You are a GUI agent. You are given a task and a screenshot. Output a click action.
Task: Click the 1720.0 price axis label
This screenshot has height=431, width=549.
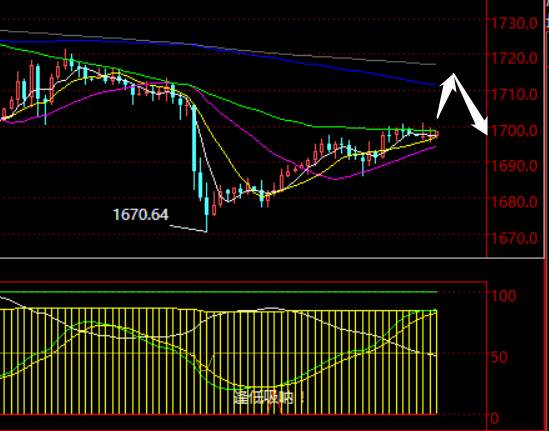click(514, 58)
